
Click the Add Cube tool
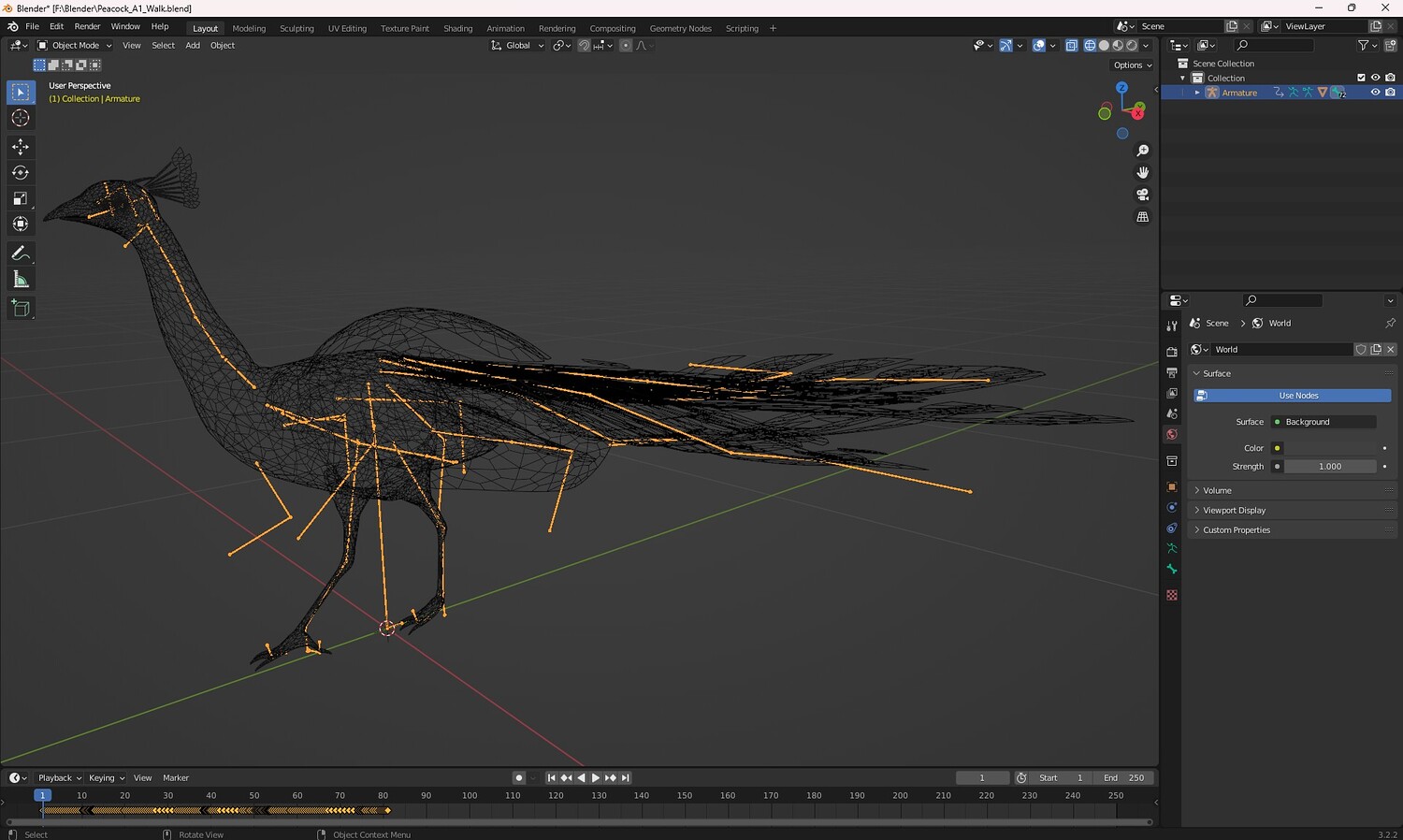click(x=21, y=308)
